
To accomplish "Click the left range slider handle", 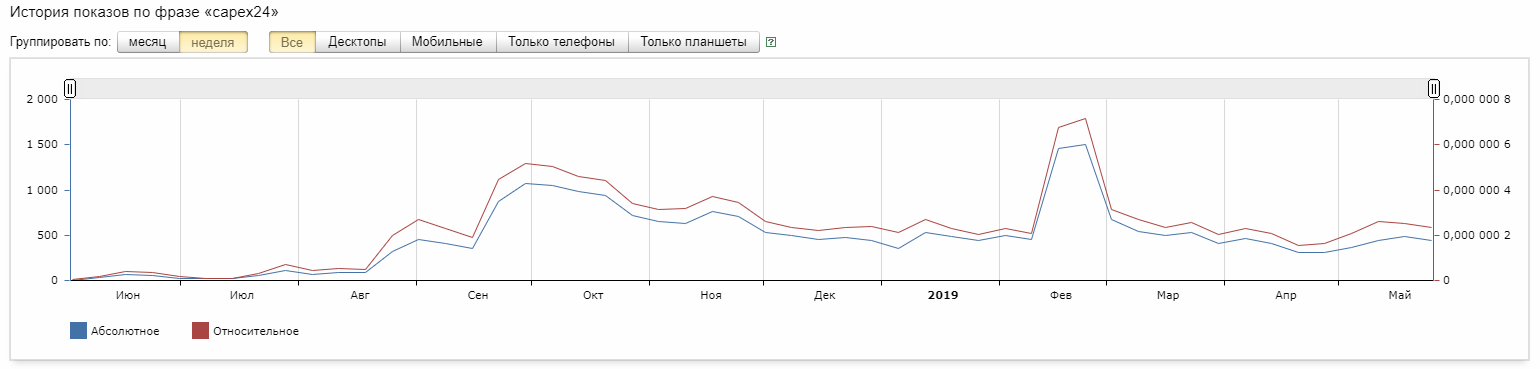I will click(70, 89).
